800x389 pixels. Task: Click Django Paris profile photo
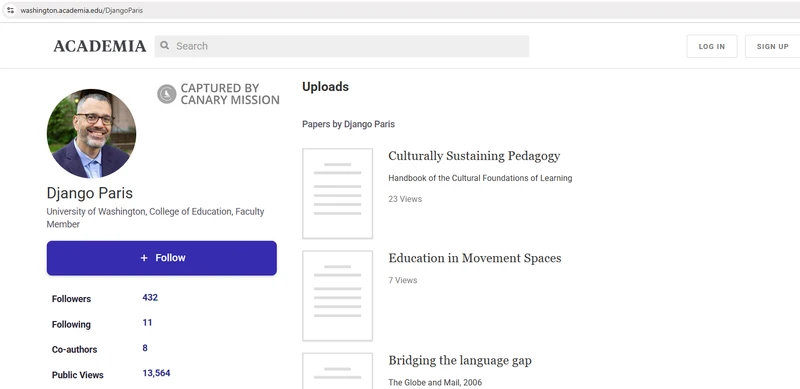pyautogui.click(x=91, y=133)
